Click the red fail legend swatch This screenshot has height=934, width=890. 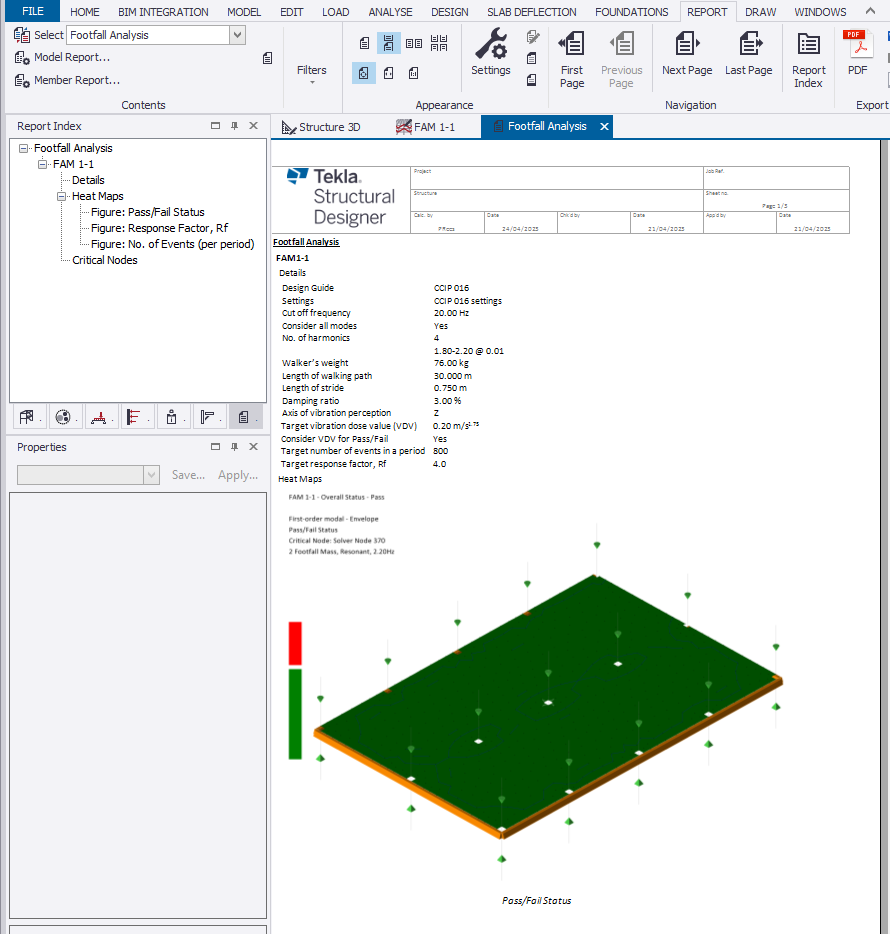(x=295, y=643)
